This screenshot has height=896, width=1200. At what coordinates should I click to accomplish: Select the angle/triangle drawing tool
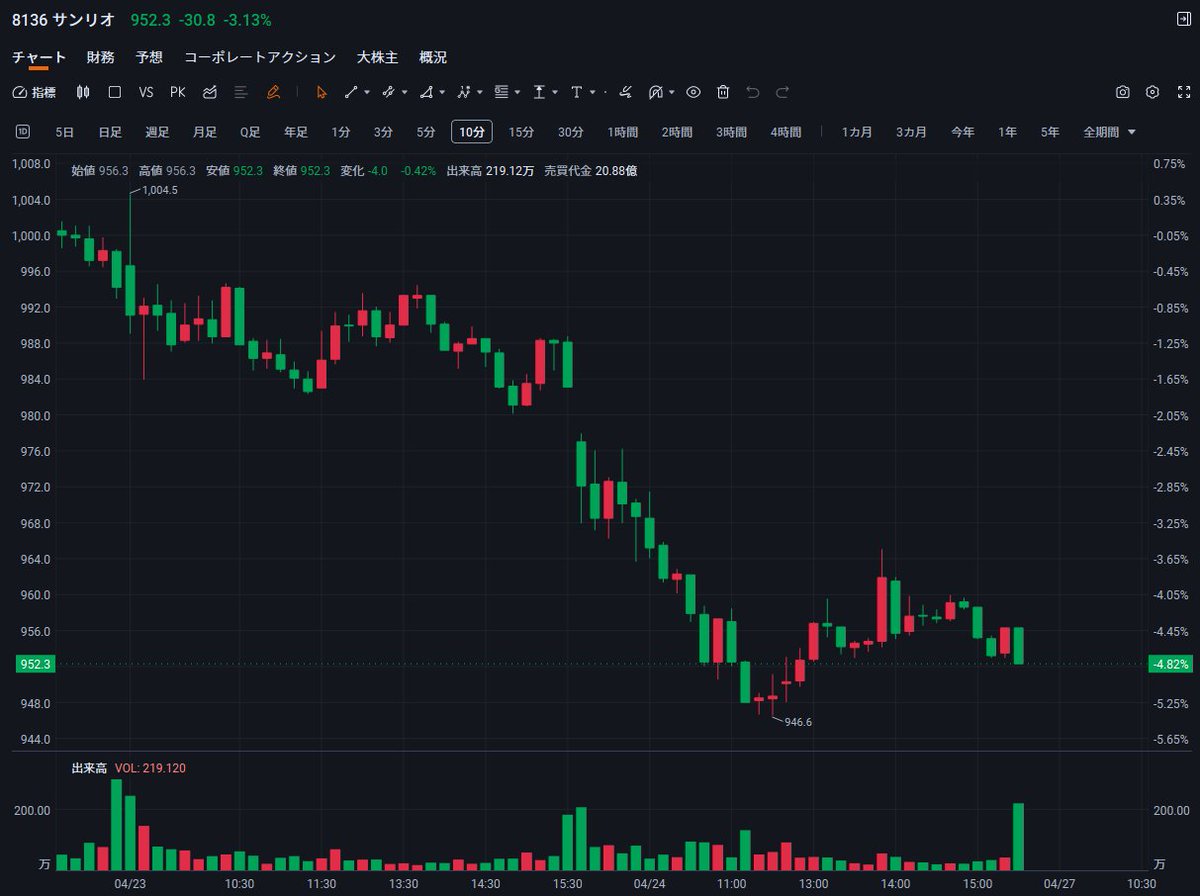[x=427, y=92]
